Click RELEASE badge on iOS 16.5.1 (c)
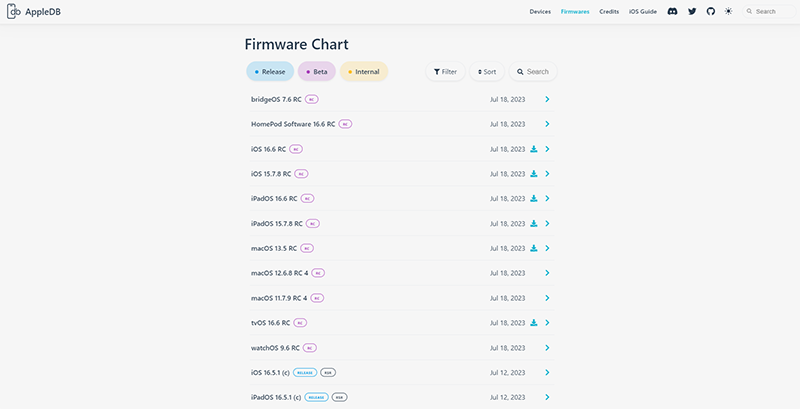This screenshot has height=409, width=800. pos(305,373)
